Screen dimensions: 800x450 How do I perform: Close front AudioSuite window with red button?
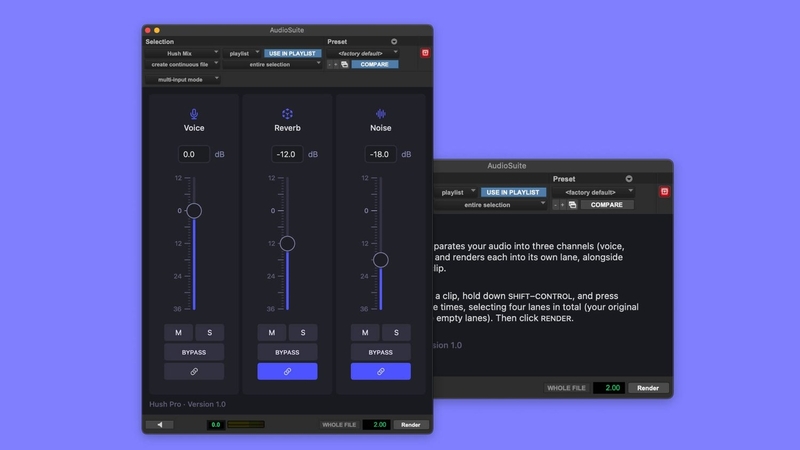pos(148,31)
